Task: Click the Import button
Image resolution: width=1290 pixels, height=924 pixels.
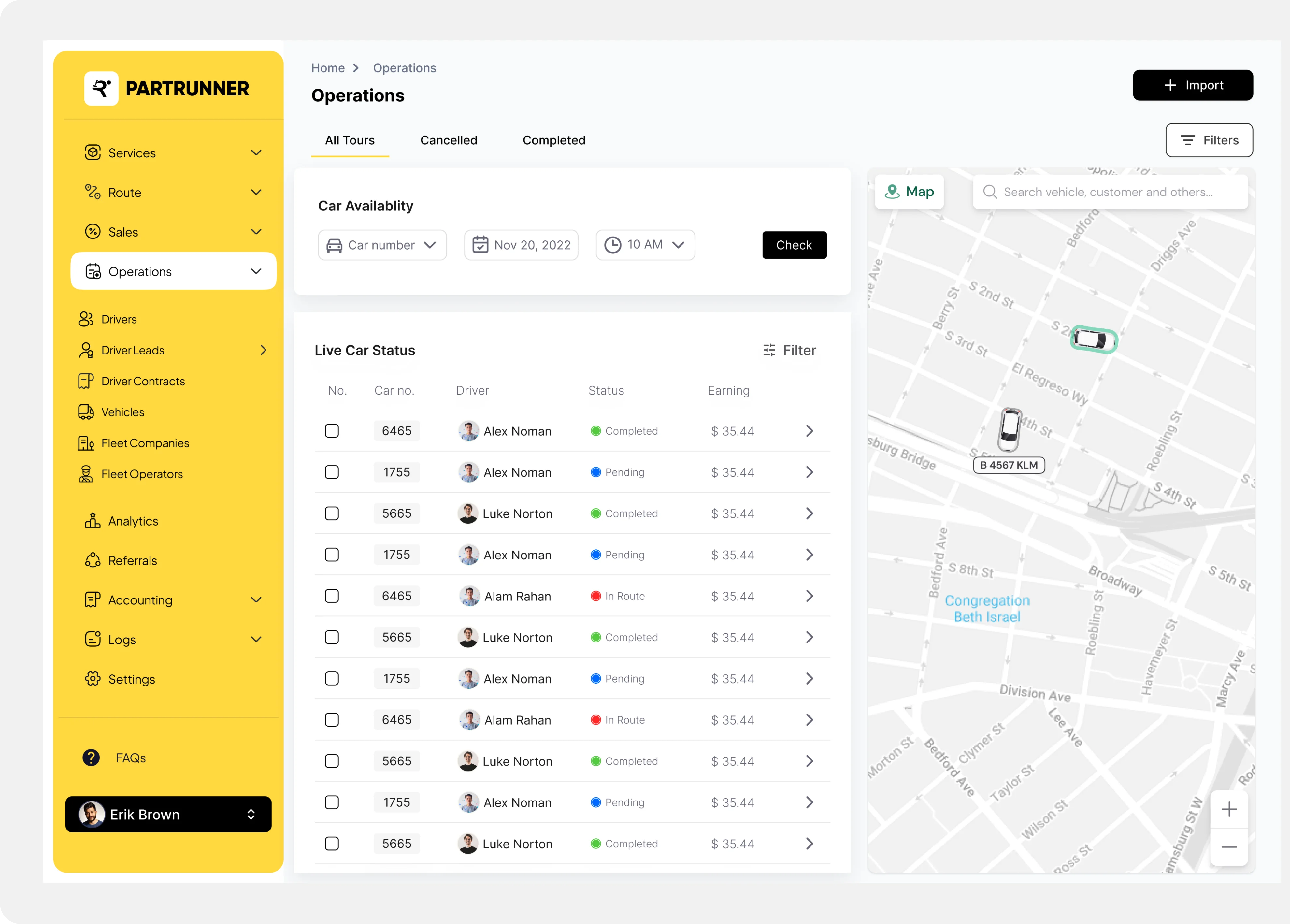Action: coord(1192,85)
